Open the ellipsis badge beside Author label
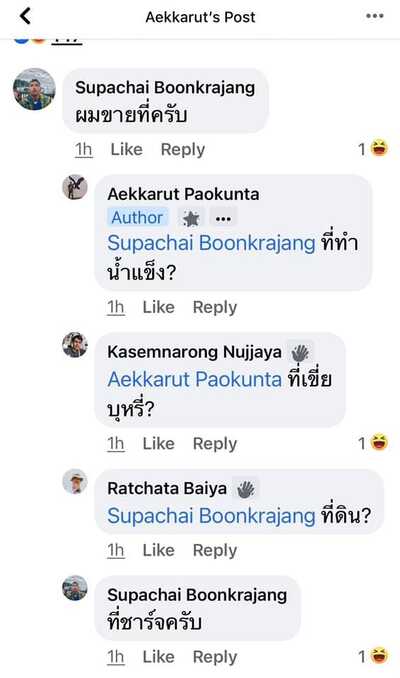 coord(223,218)
